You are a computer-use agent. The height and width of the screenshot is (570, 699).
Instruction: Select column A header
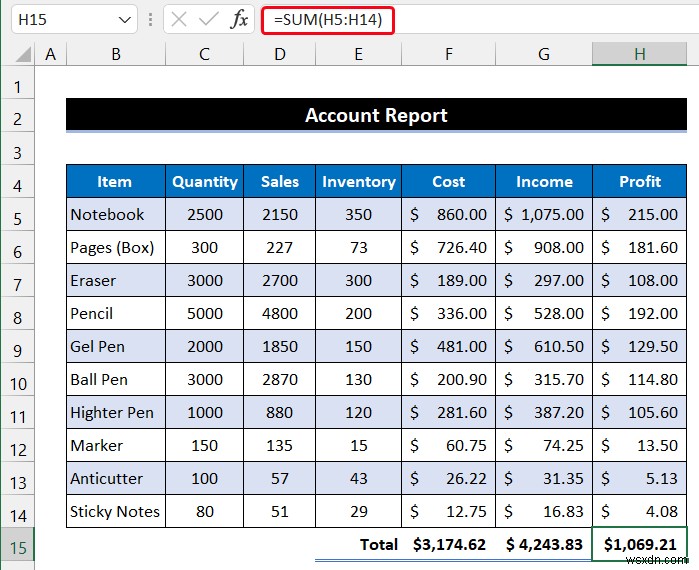51,54
